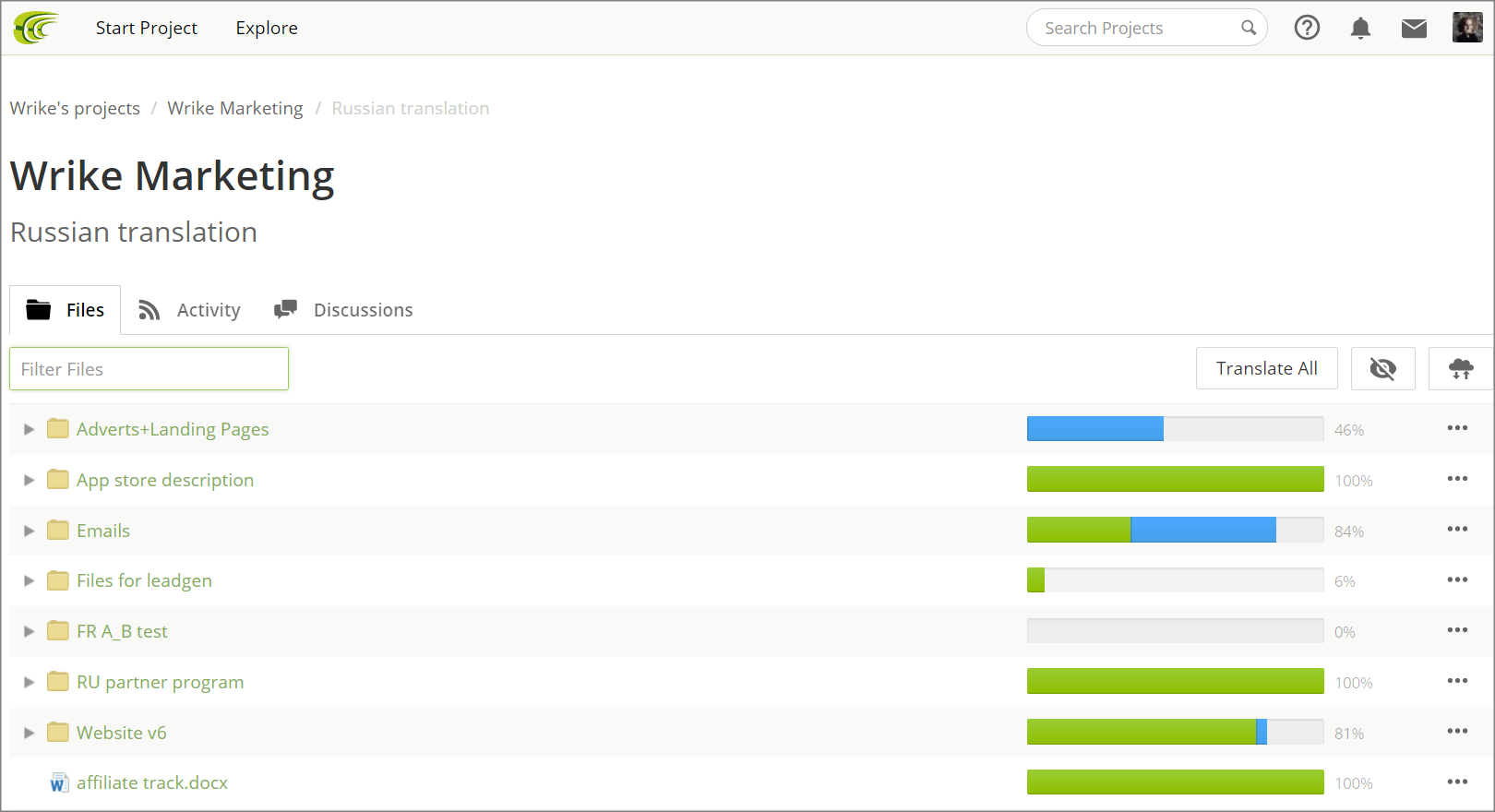Click the App store description progress bar
This screenshot has width=1495, height=812.
click(x=1175, y=480)
